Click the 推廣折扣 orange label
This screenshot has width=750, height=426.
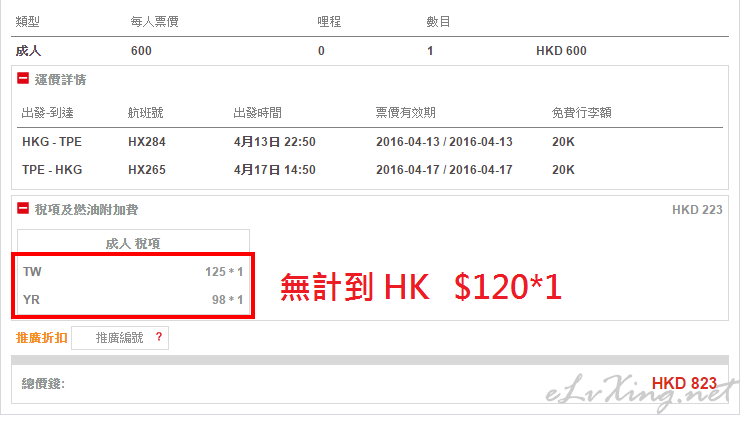[x=42, y=338]
